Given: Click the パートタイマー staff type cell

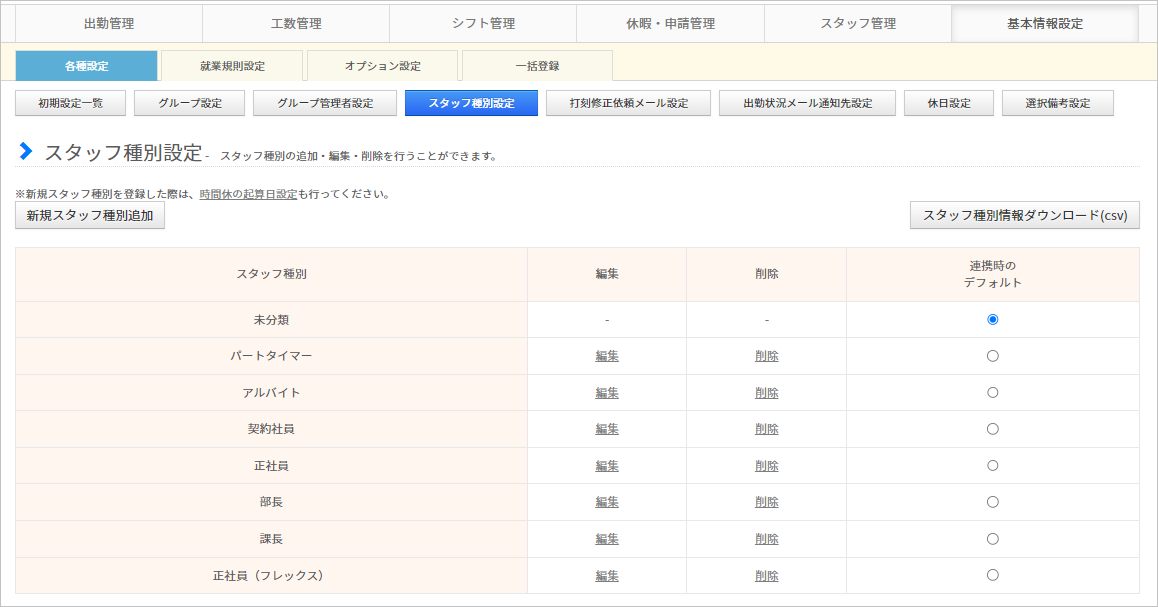Looking at the screenshot, I should (271, 356).
